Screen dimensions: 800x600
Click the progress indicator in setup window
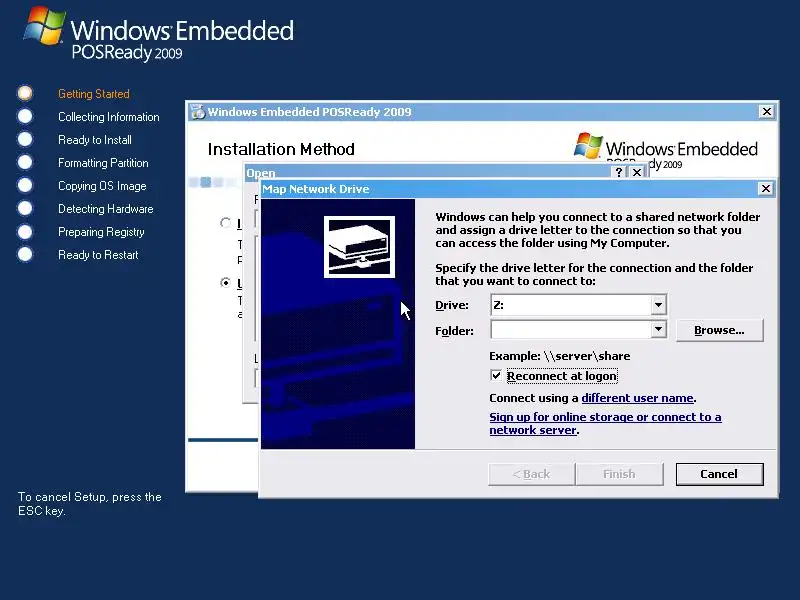(214, 182)
